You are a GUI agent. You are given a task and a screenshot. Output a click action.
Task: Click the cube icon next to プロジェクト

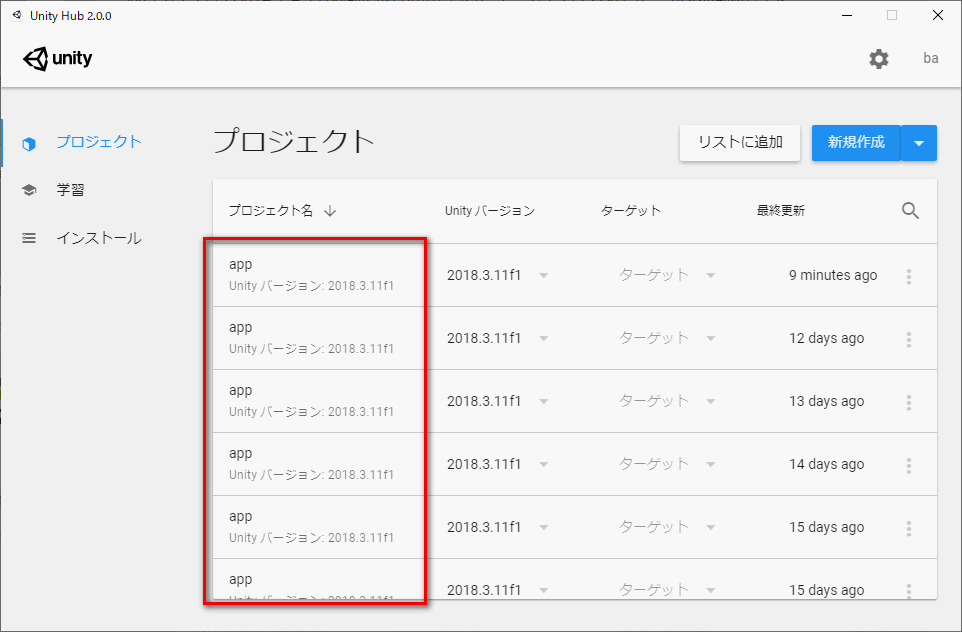click(29, 144)
